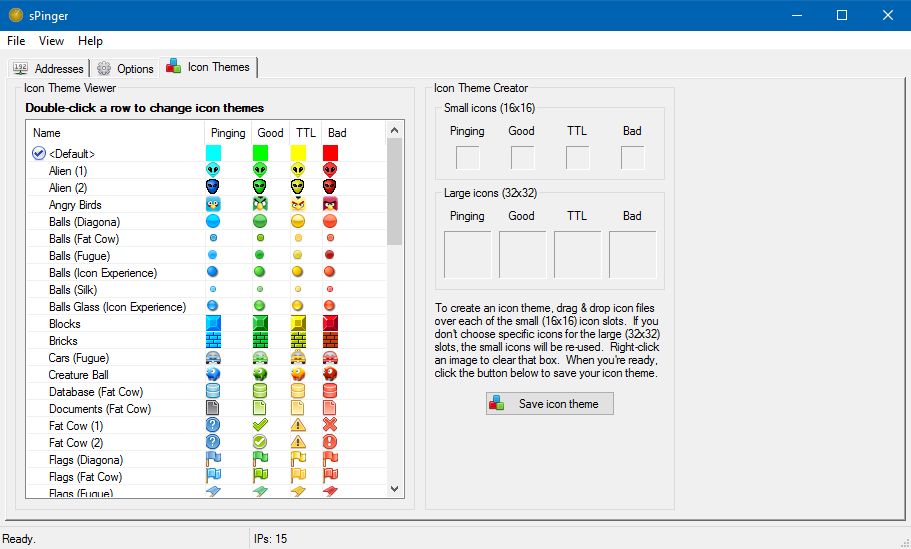Viewport: 911px width, 549px height.
Task: Click the Fat Cow (2) question mark icon
Action: click(213, 442)
